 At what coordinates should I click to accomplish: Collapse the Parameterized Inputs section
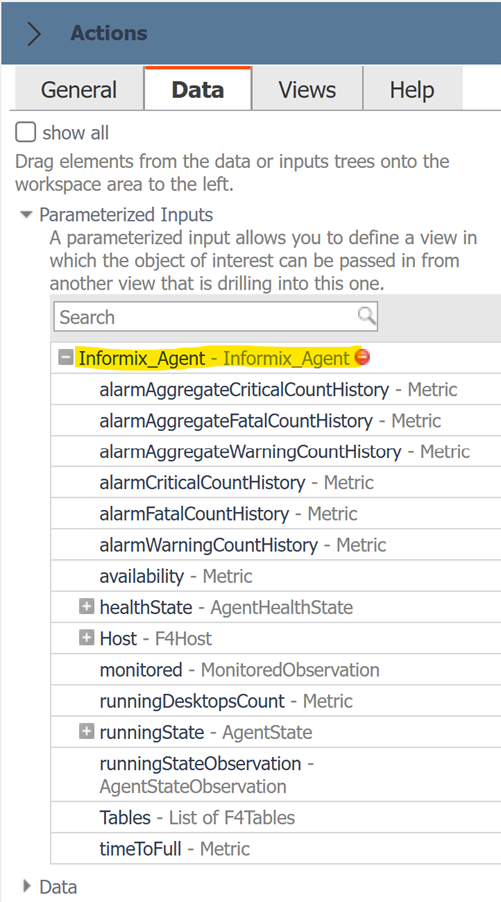pyautogui.click(x=26, y=215)
